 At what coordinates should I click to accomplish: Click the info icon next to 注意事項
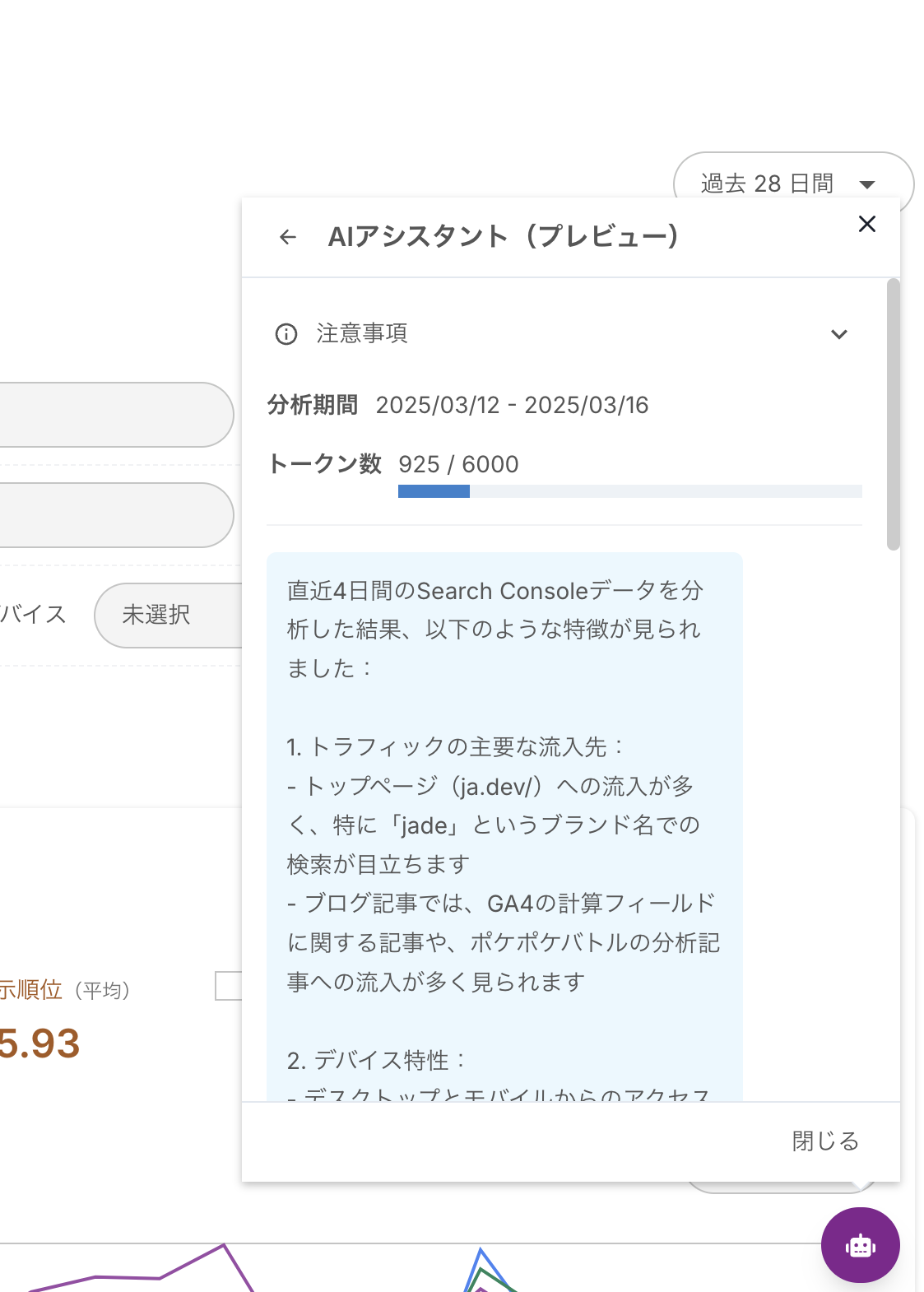[286, 334]
